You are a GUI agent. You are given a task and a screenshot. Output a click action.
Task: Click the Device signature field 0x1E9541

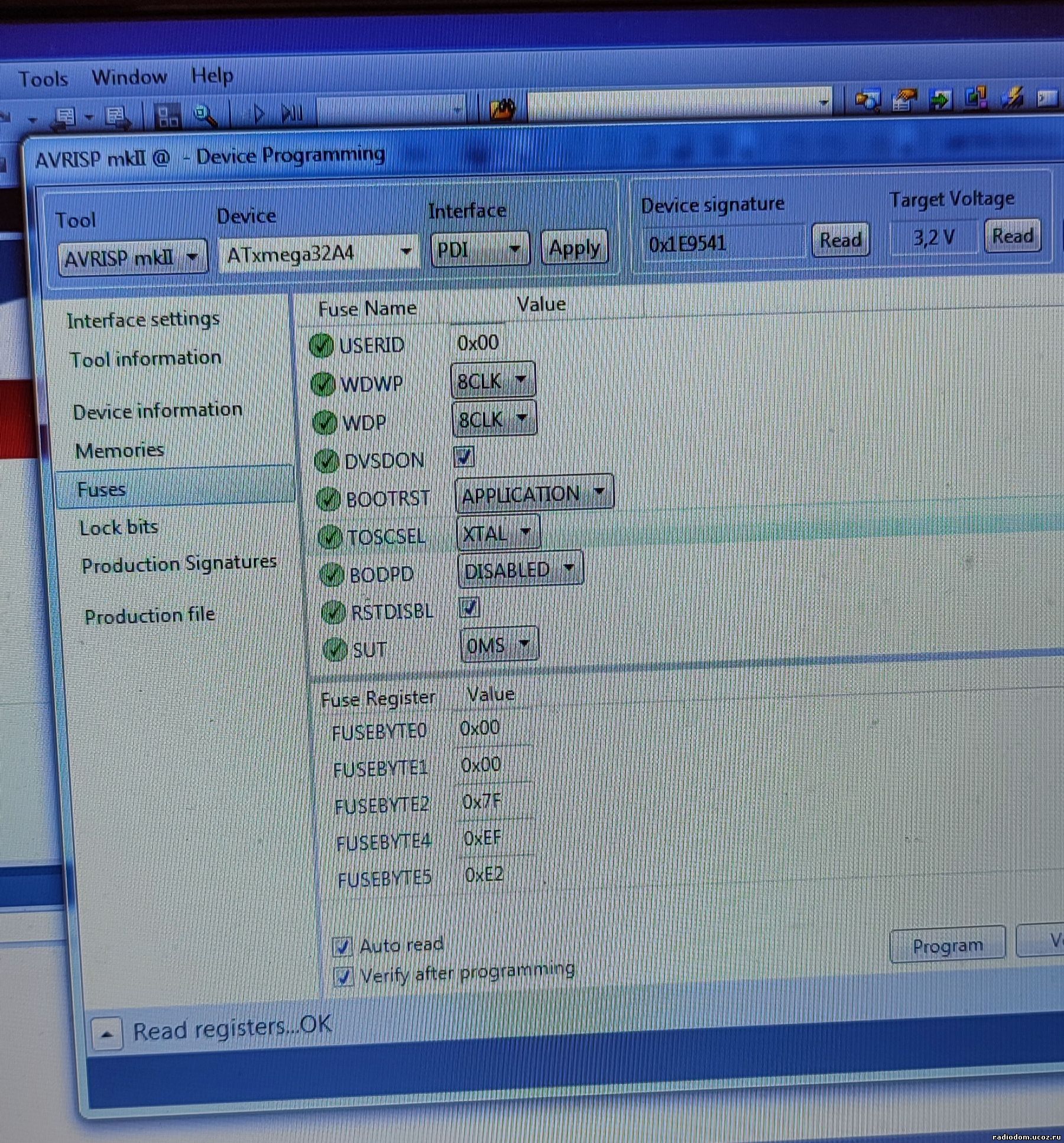(x=724, y=242)
